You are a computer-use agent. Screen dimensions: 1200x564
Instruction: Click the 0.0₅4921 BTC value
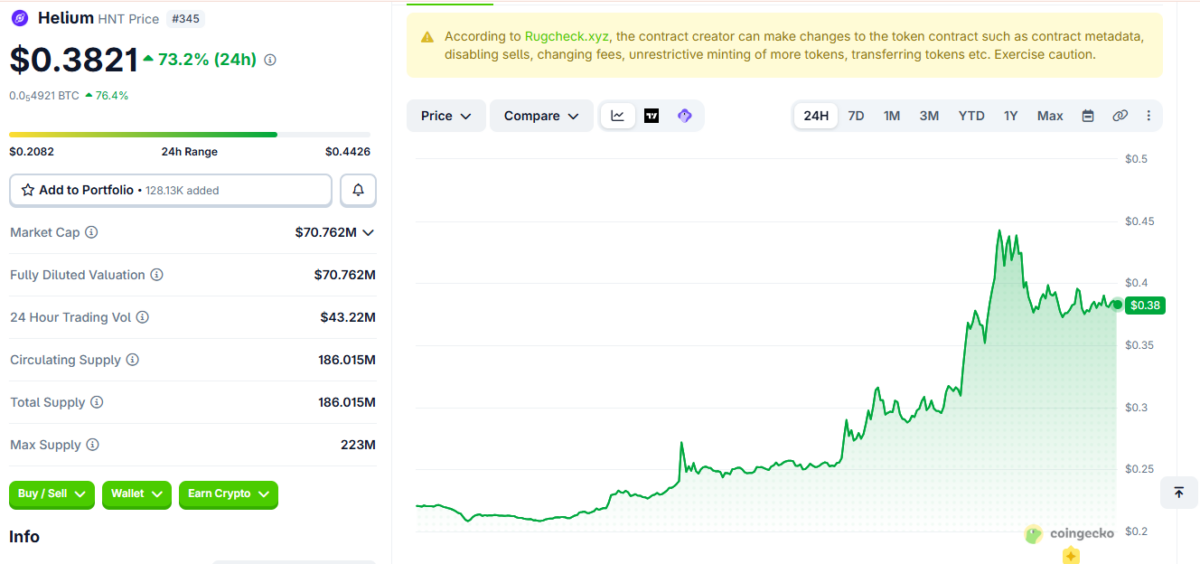coord(44,96)
